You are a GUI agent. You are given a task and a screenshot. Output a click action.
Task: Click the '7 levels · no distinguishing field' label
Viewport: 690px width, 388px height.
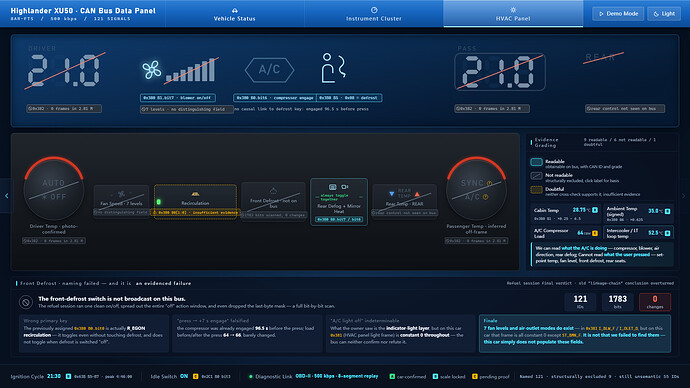[x=187, y=109]
